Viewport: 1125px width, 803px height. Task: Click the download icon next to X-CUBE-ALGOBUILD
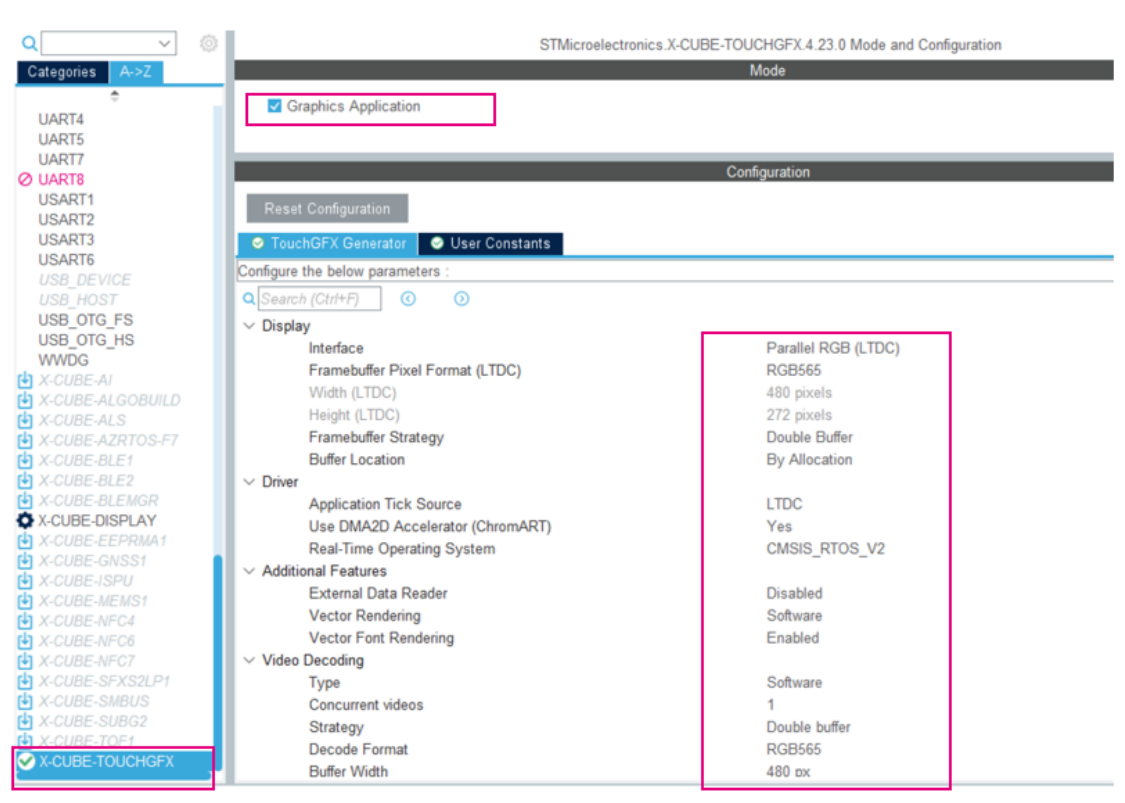(25, 400)
